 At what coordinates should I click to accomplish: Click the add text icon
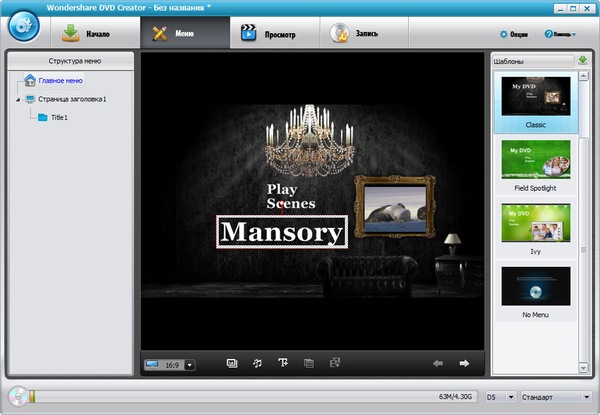[x=283, y=364]
